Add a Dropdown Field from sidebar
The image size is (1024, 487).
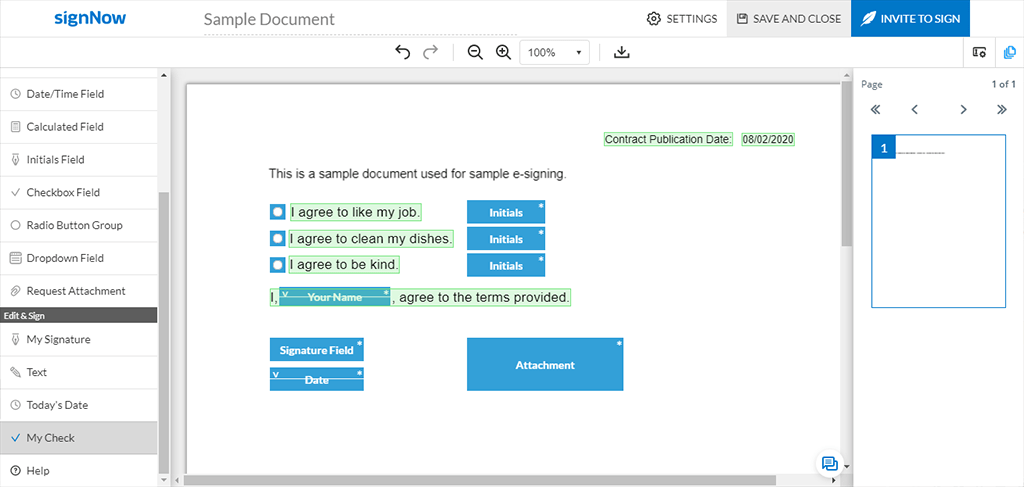[x=65, y=258]
